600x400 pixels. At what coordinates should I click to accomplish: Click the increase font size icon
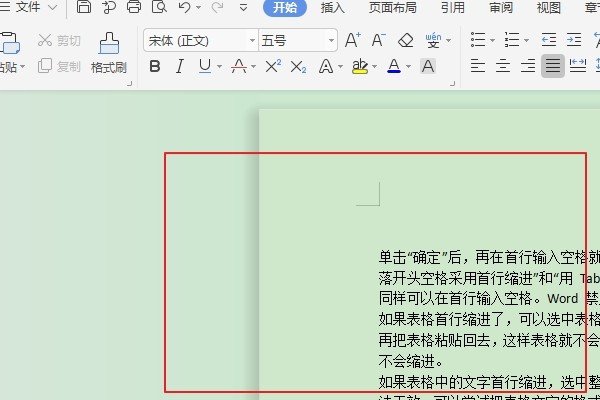click(352, 40)
